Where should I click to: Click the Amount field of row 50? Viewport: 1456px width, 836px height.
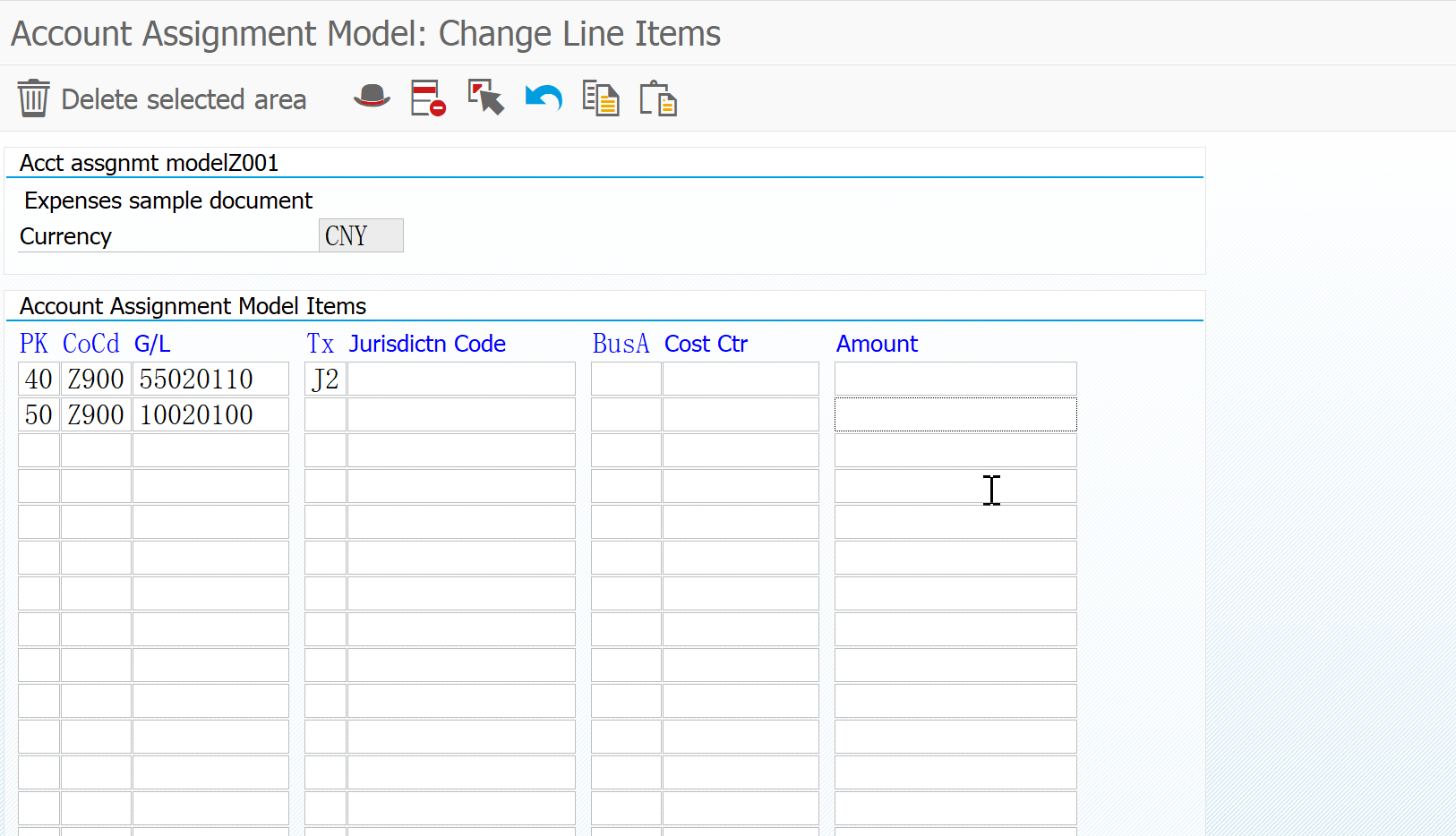pos(955,414)
